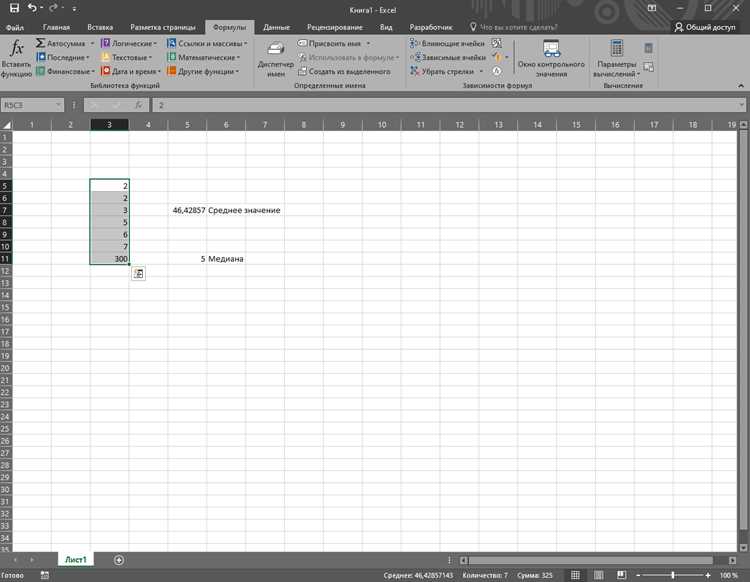This screenshot has height=582, width=750.
Task: Switch to Page Break Preview in the status bar
Action: pyautogui.click(x=621, y=575)
